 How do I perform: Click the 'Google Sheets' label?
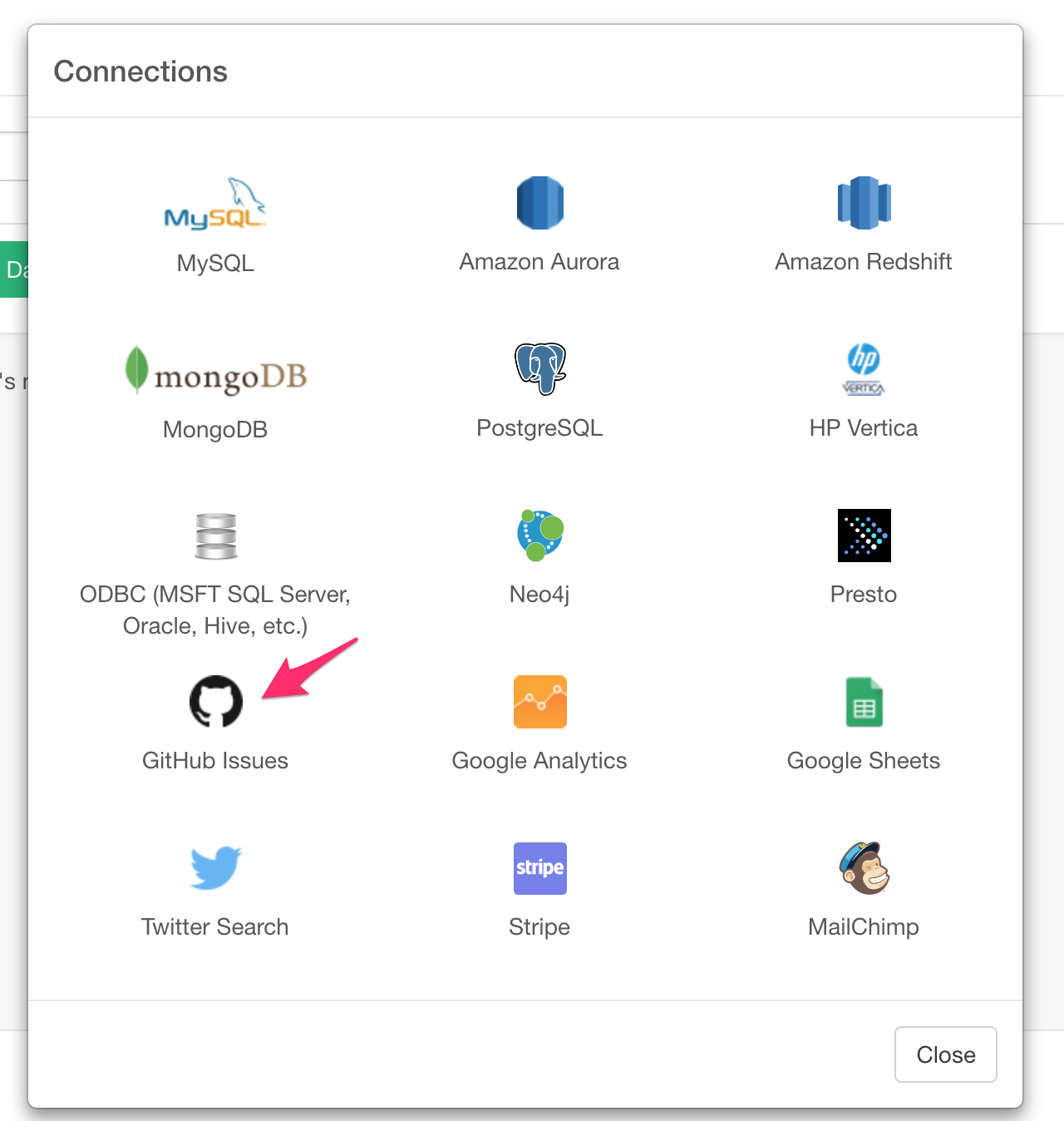coord(864,761)
